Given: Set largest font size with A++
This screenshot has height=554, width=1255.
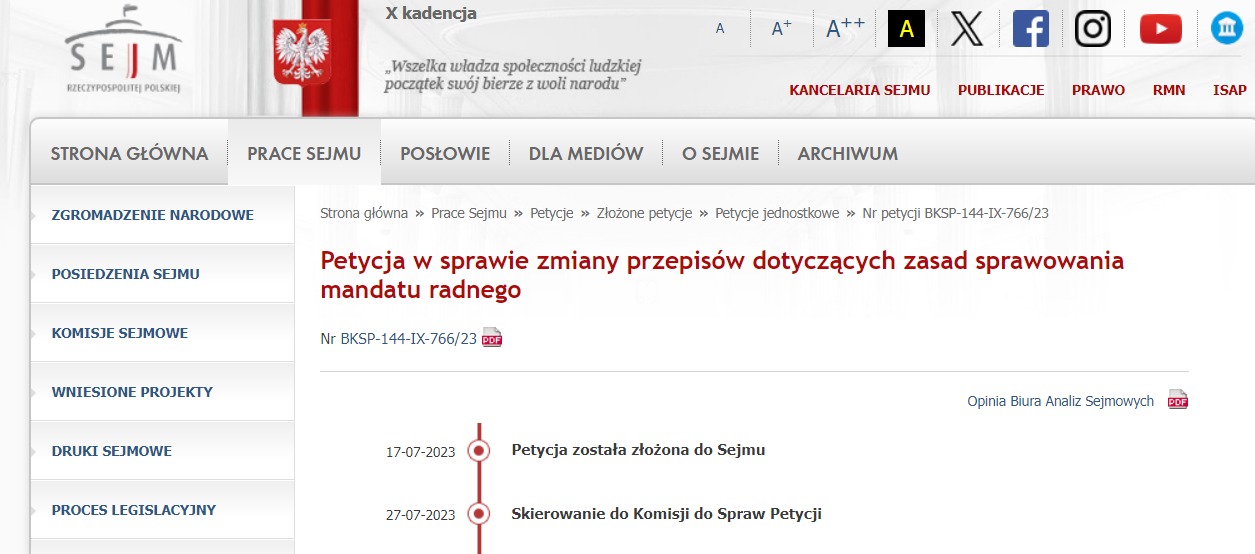Looking at the screenshot, I should point(845,29).
